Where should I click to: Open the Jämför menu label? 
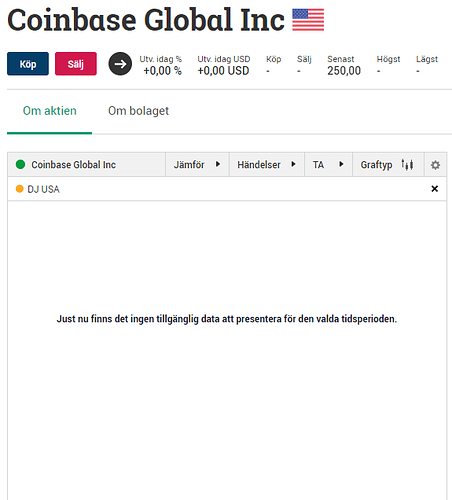point(189,165)
